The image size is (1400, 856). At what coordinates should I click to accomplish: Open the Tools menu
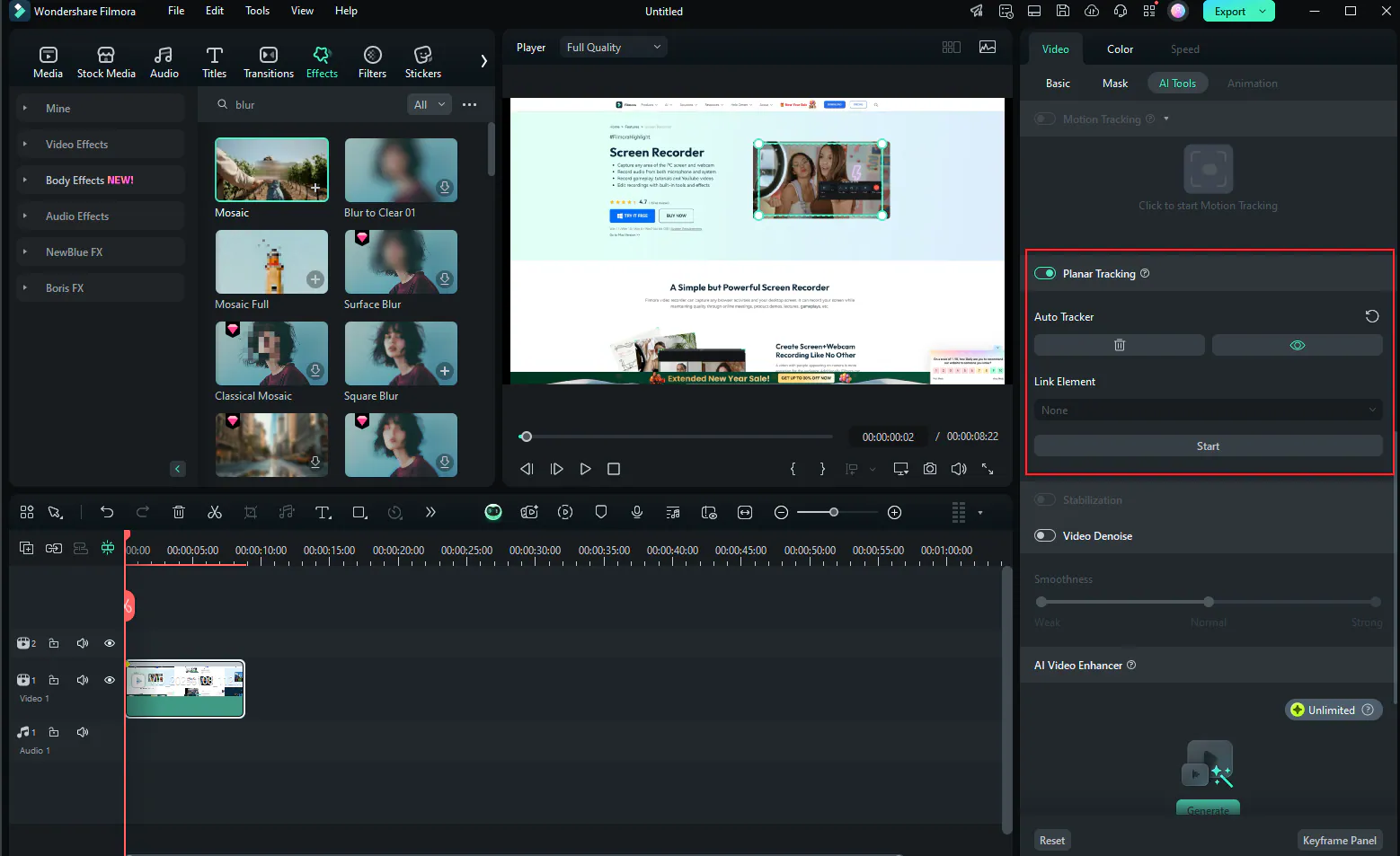coord(257,11)
